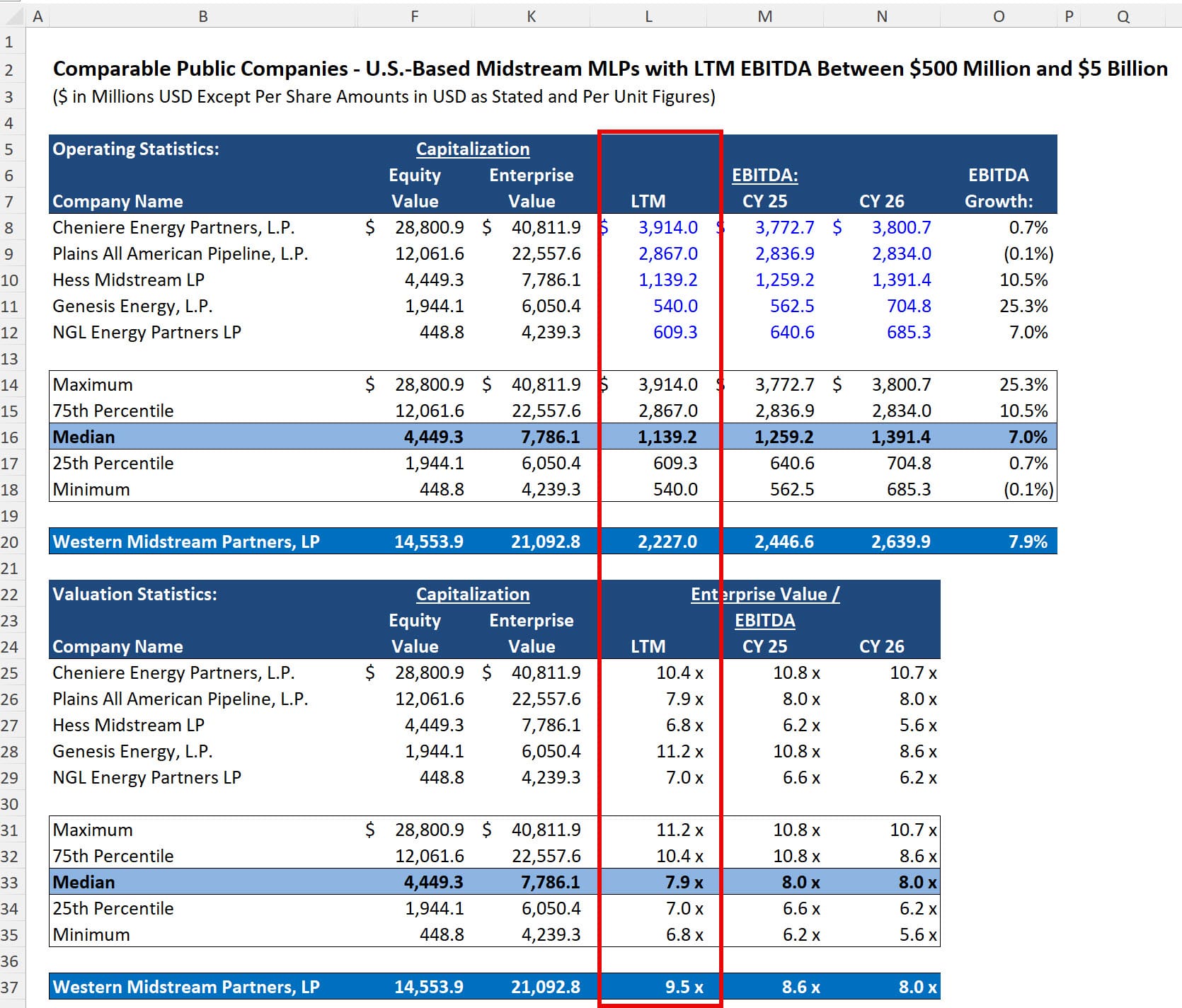Click the Select All corner above row 1

[13, 16]
